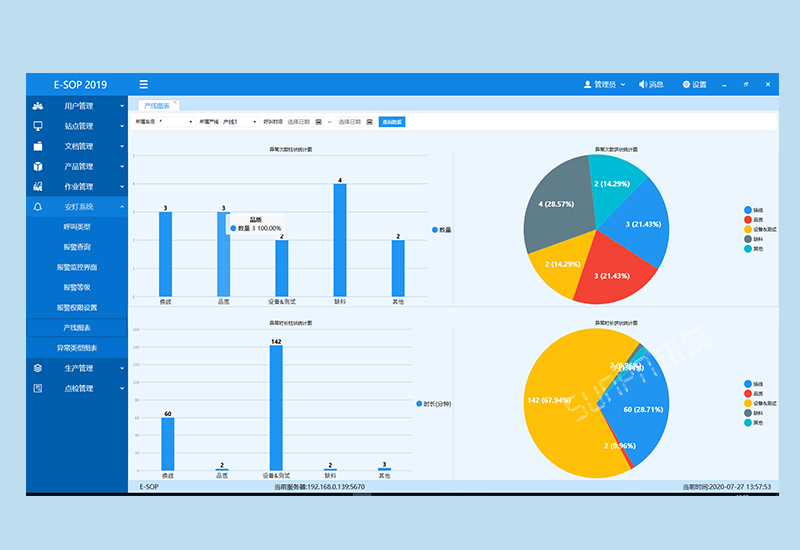Click the 安灯系统 bell icon
800x550 pixels.
point(38,207)
